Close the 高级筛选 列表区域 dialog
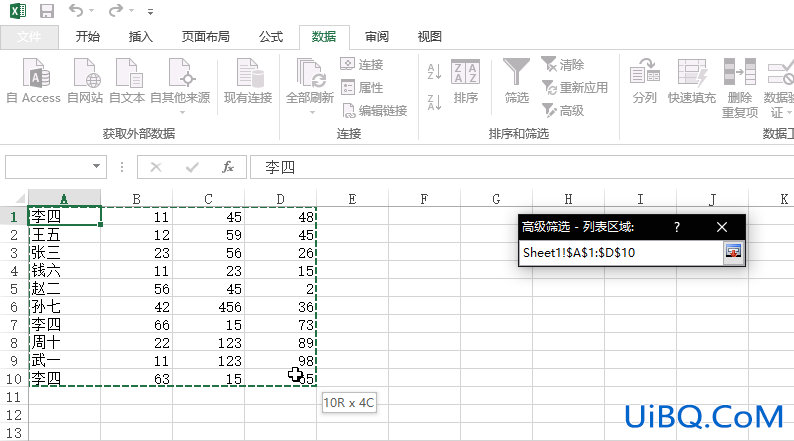The height and width of the screenshot is (441, 794). pos(722,227)
